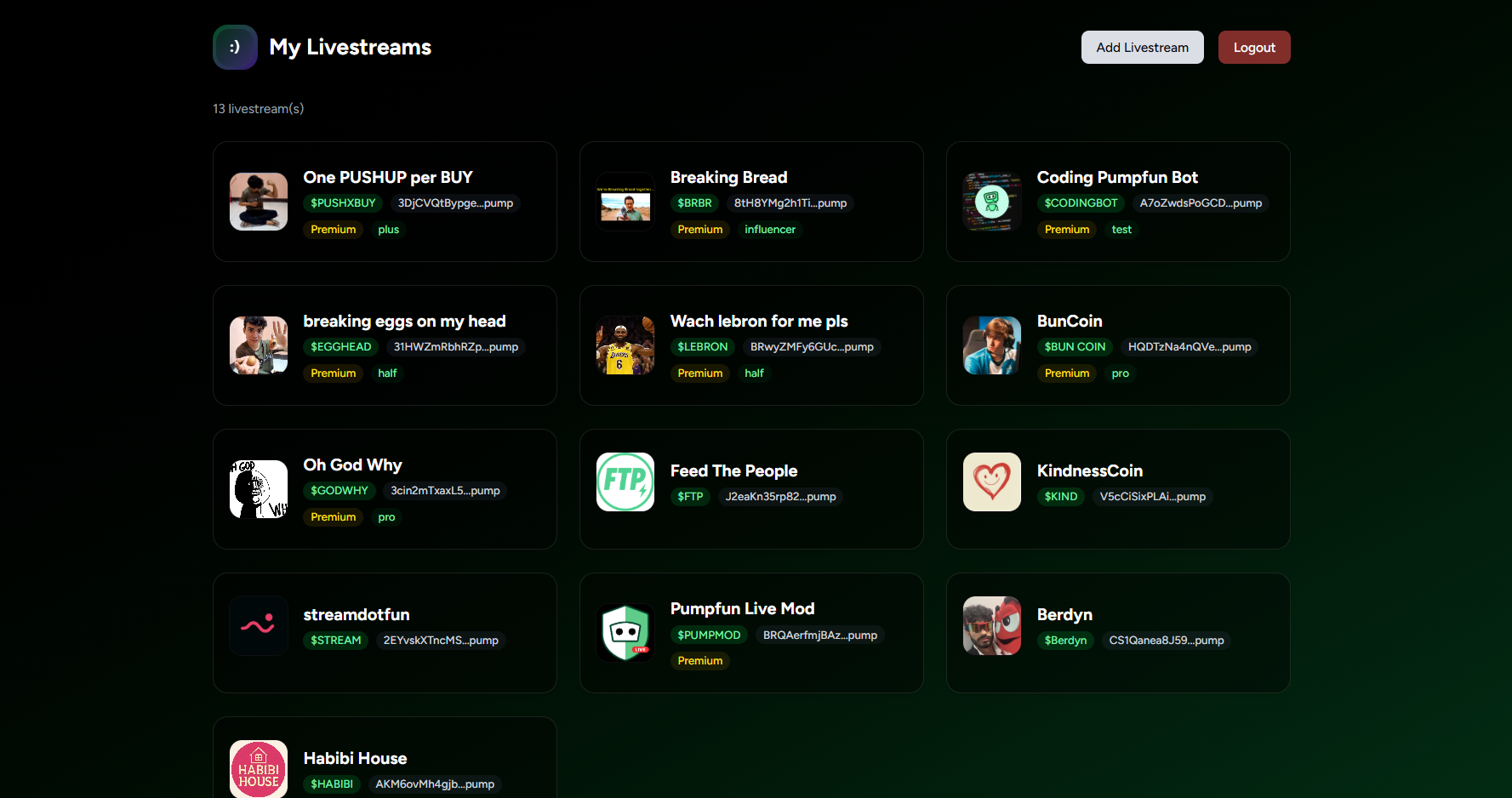Click the Breaking Bread stream thumbnail

point(625,202)
